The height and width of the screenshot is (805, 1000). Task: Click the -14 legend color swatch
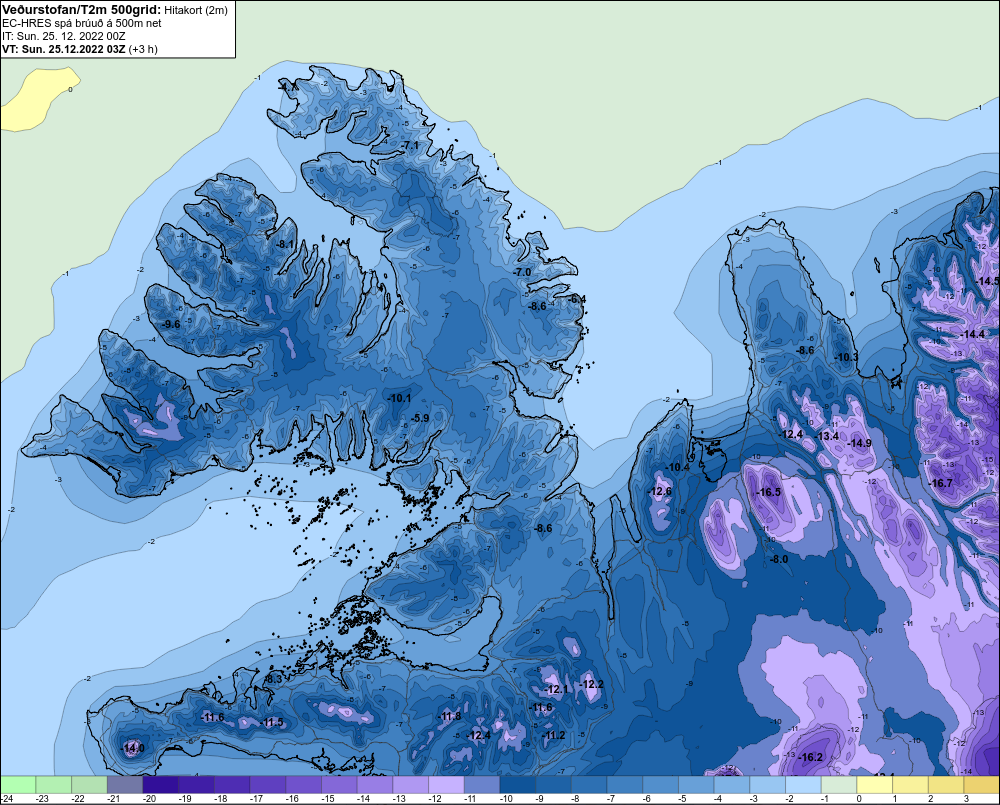pyautogui.click(x=375, y=785)
